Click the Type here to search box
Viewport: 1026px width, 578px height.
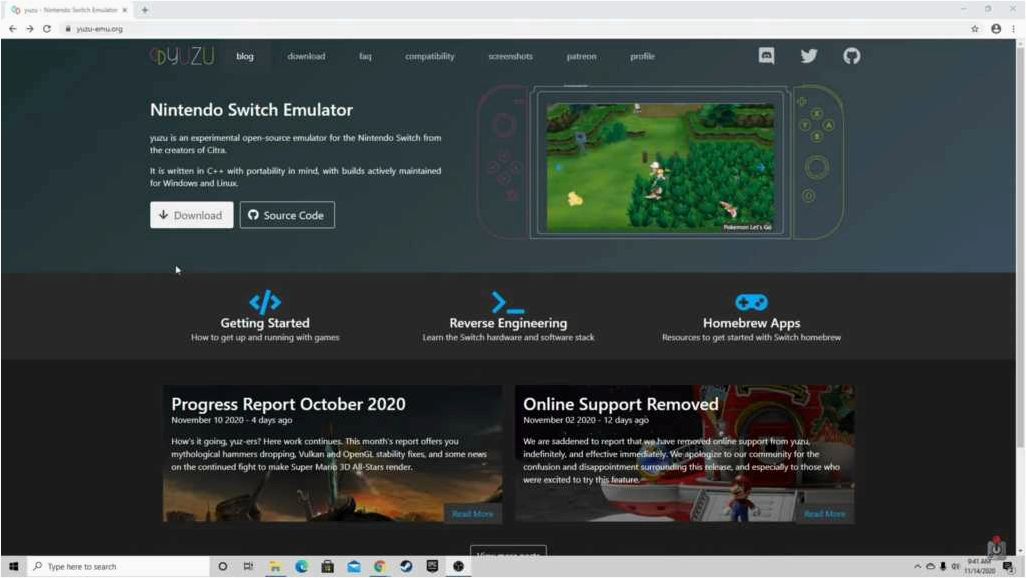coord(119,566)
